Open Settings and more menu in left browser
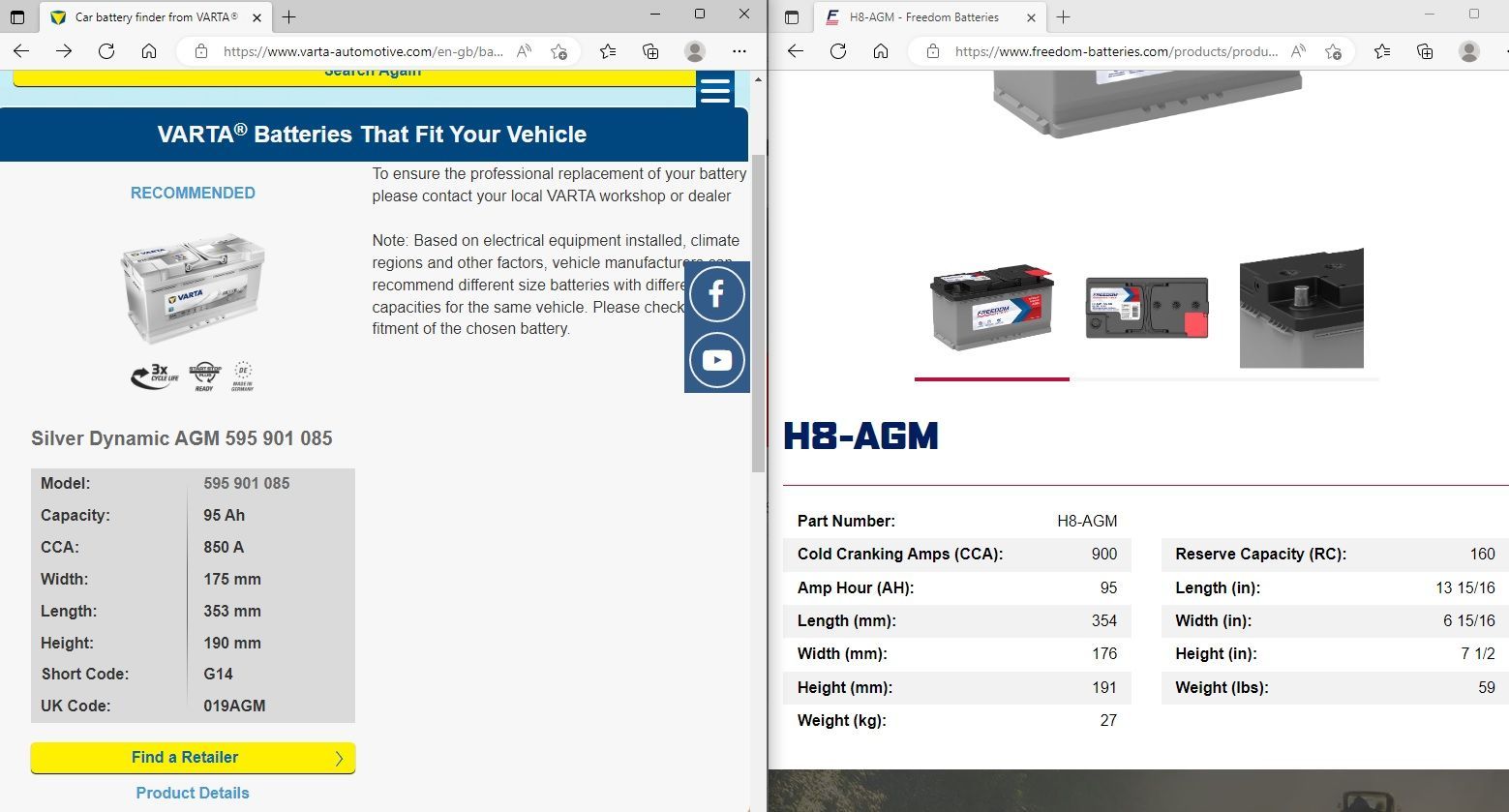 click(739, 51)
